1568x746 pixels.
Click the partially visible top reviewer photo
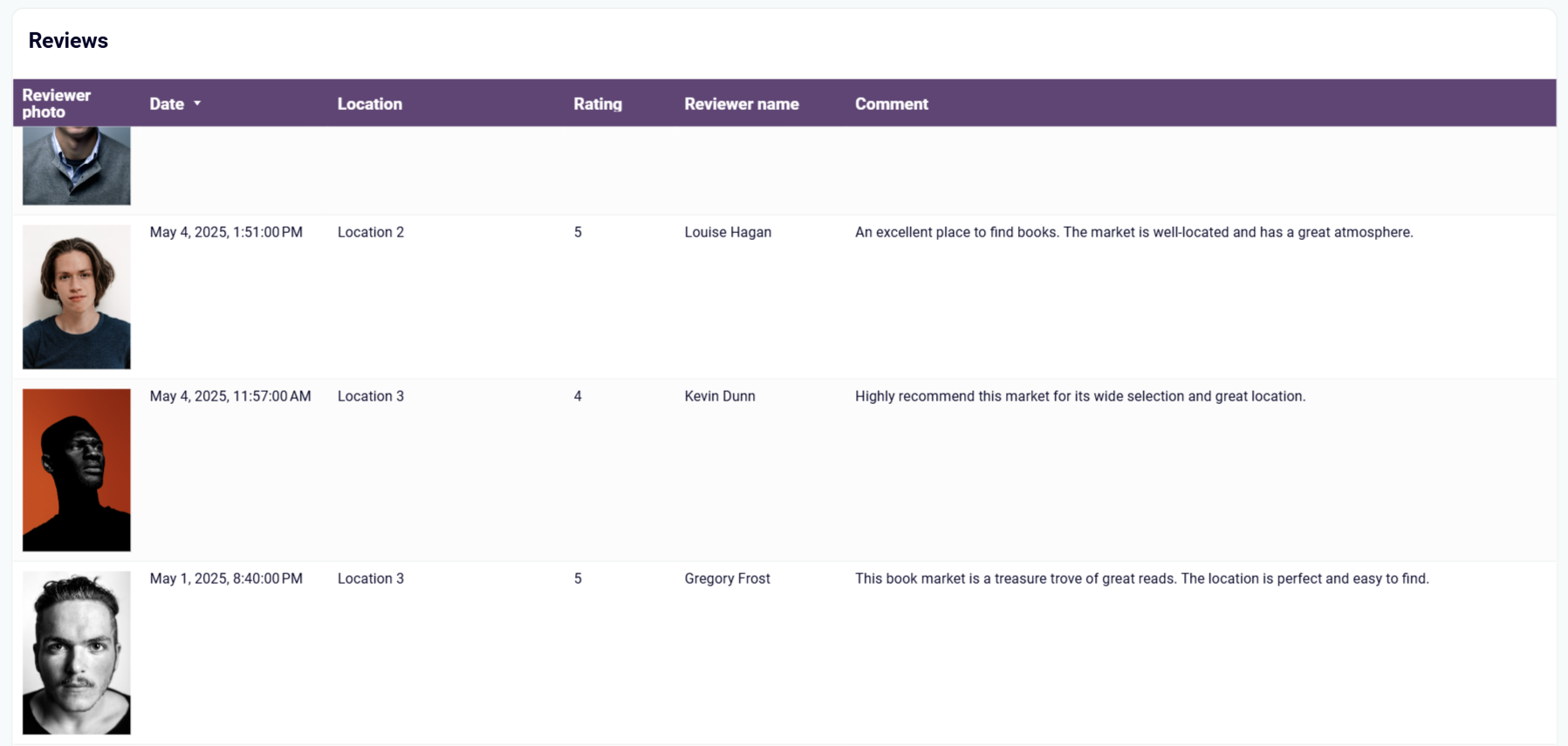(77, 166)
